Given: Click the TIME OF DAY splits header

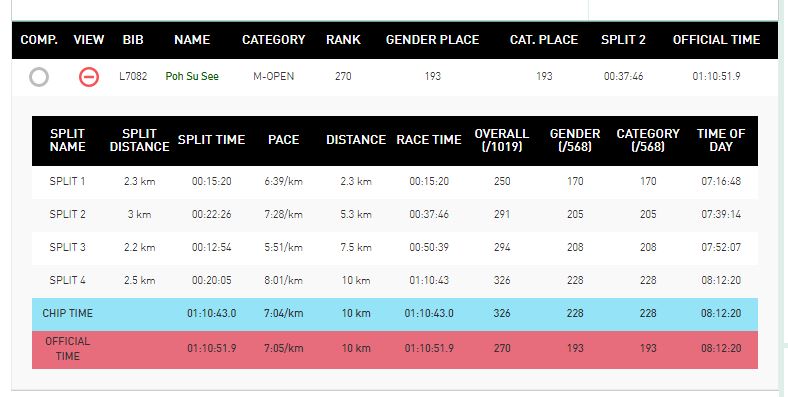Looking at the screenshot, I should 721,140.
